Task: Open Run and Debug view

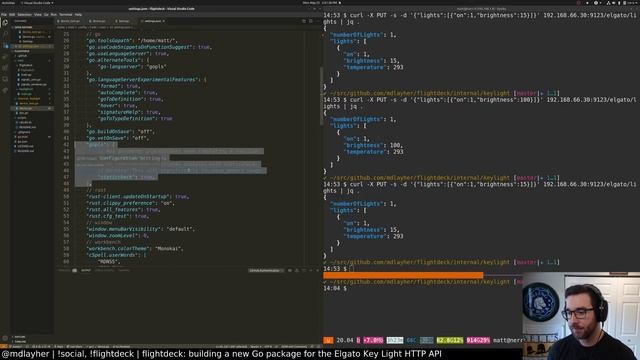Action: point(5,57)
